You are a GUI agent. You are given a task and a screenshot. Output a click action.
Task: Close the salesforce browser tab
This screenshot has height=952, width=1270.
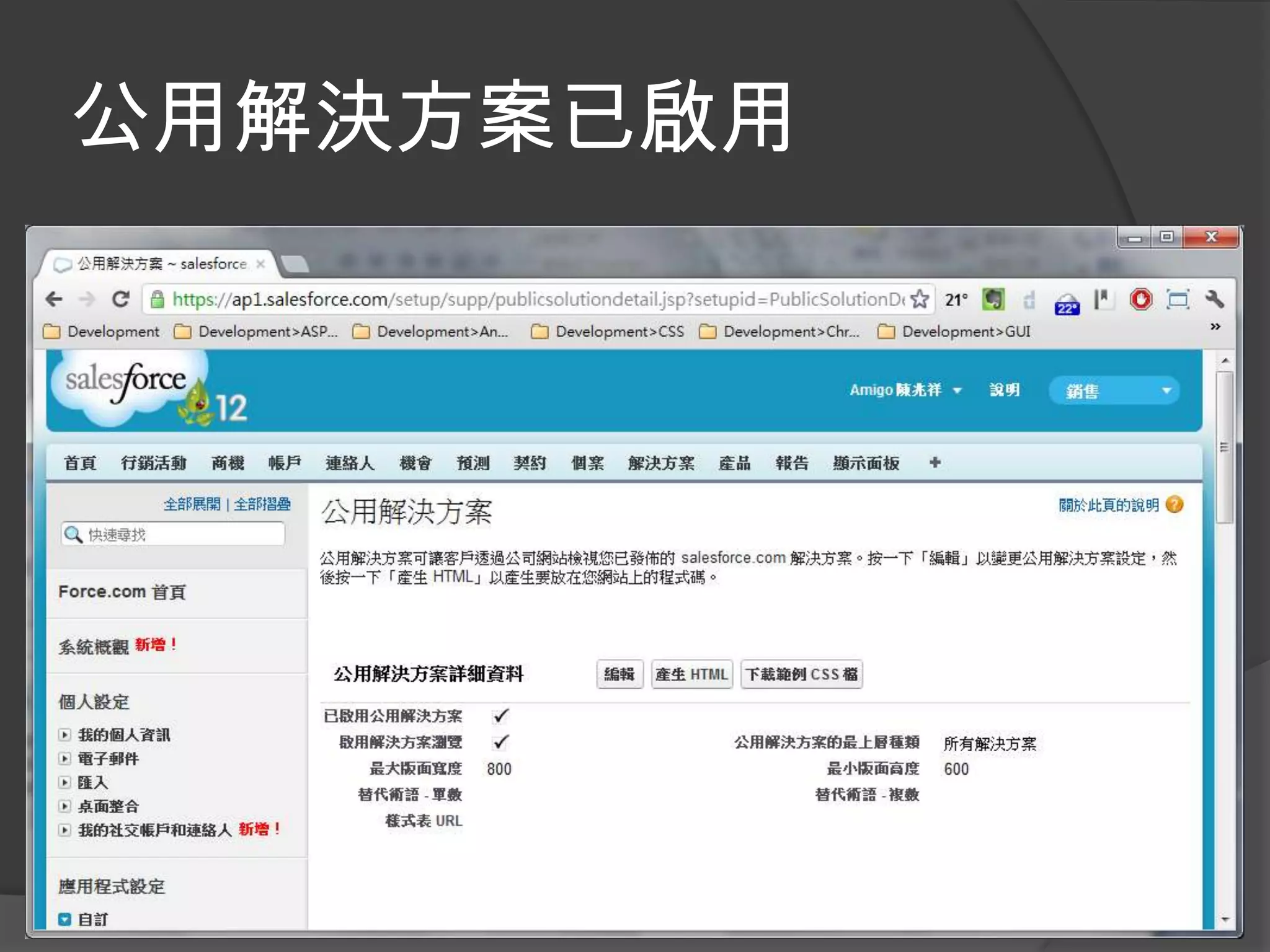(260, 264)
